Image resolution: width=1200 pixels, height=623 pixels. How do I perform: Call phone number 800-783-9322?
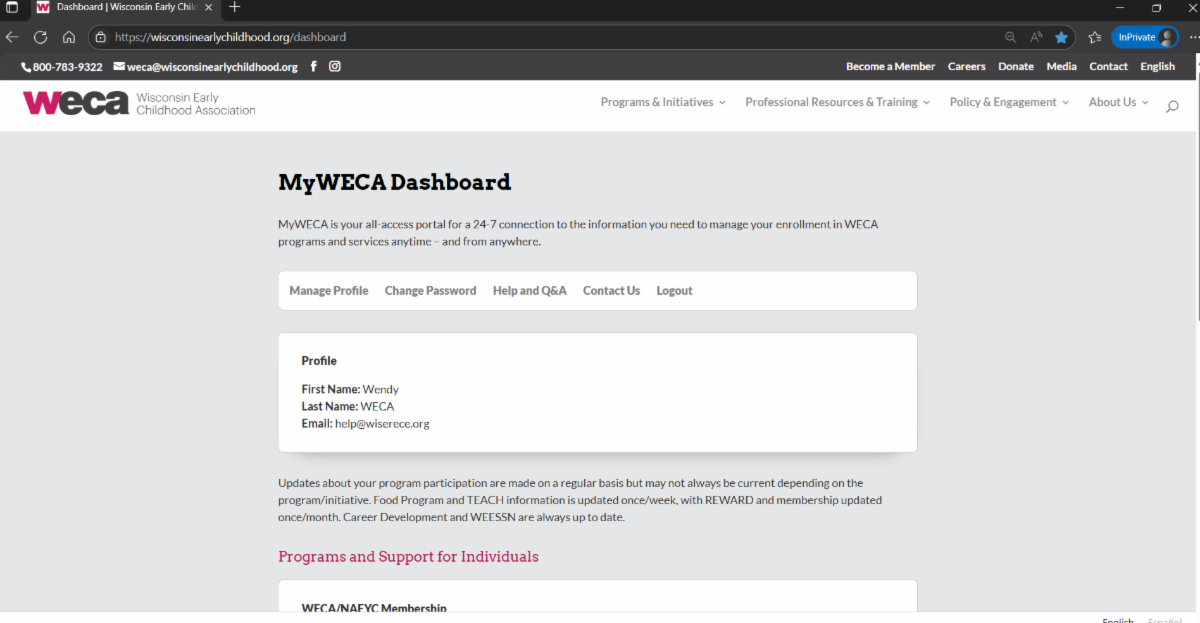click(x=62, y=67)
